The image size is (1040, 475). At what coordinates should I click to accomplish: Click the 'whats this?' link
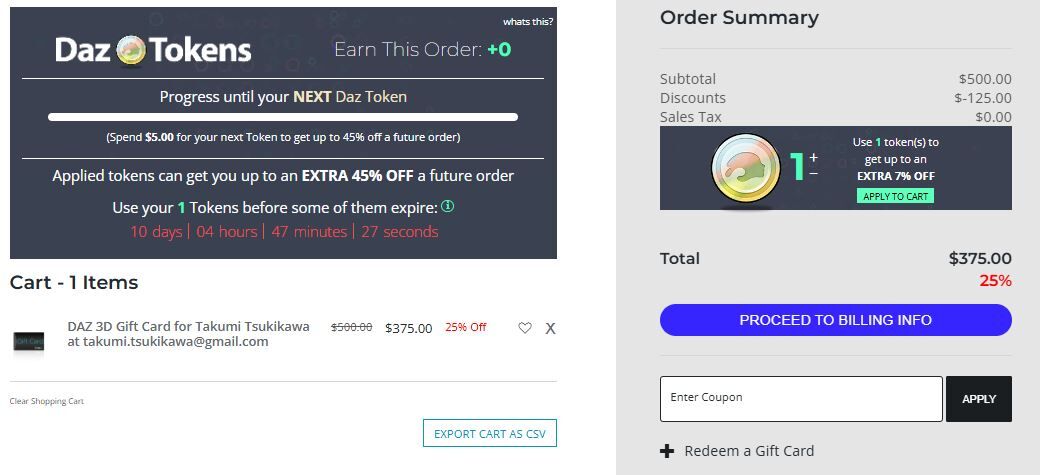tap(528, 22)
